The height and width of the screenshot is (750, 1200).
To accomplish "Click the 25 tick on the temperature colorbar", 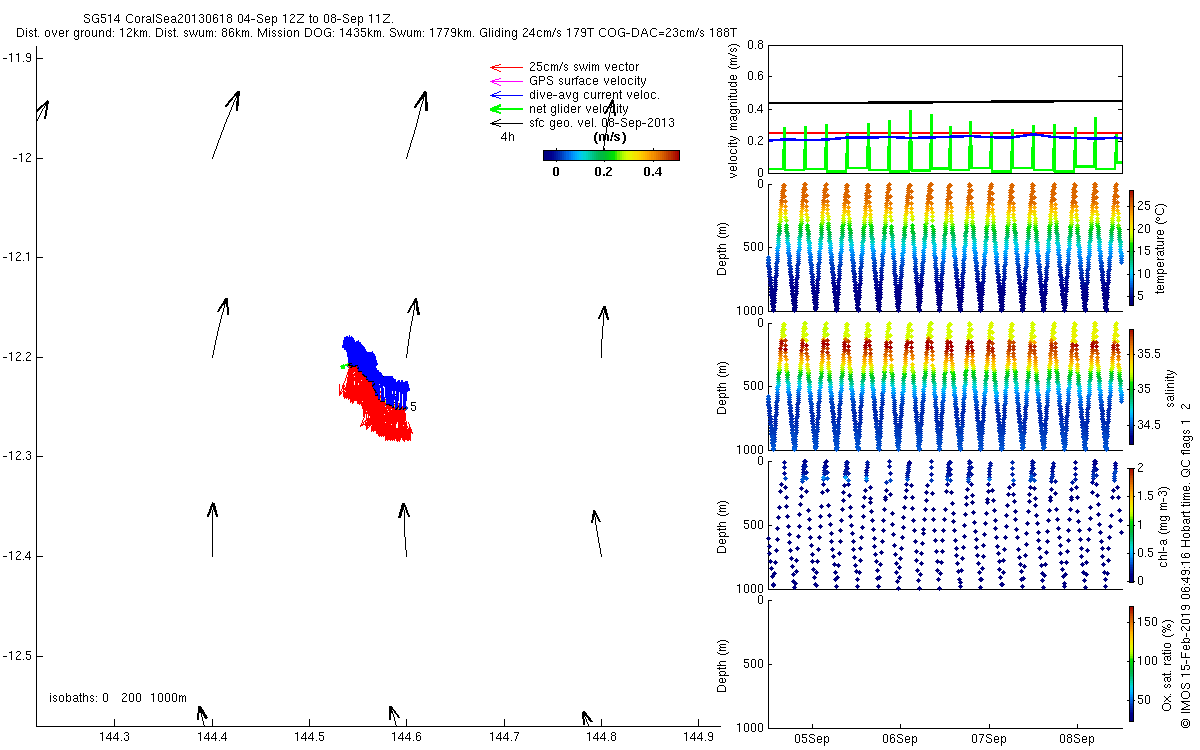I will click(1145, 206).
